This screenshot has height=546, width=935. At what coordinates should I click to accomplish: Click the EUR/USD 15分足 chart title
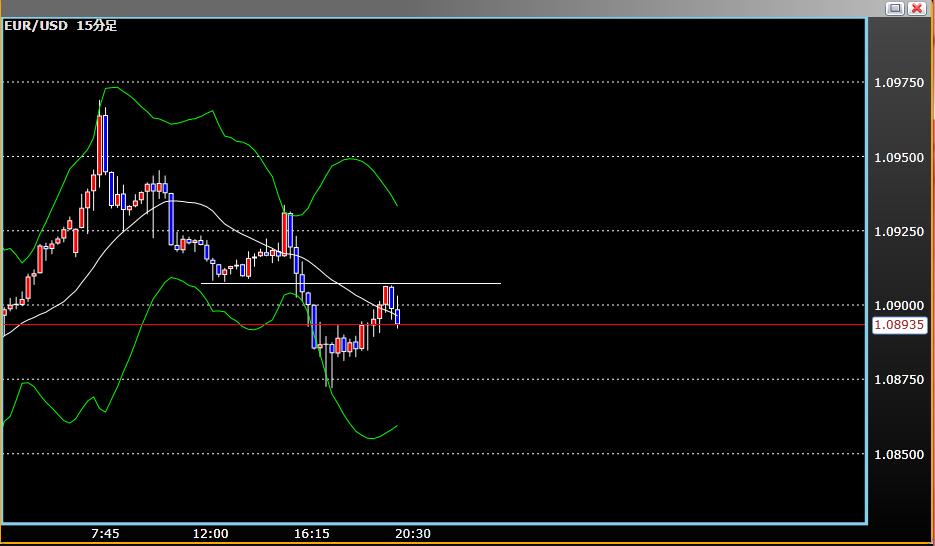click(x=61, y=26)
